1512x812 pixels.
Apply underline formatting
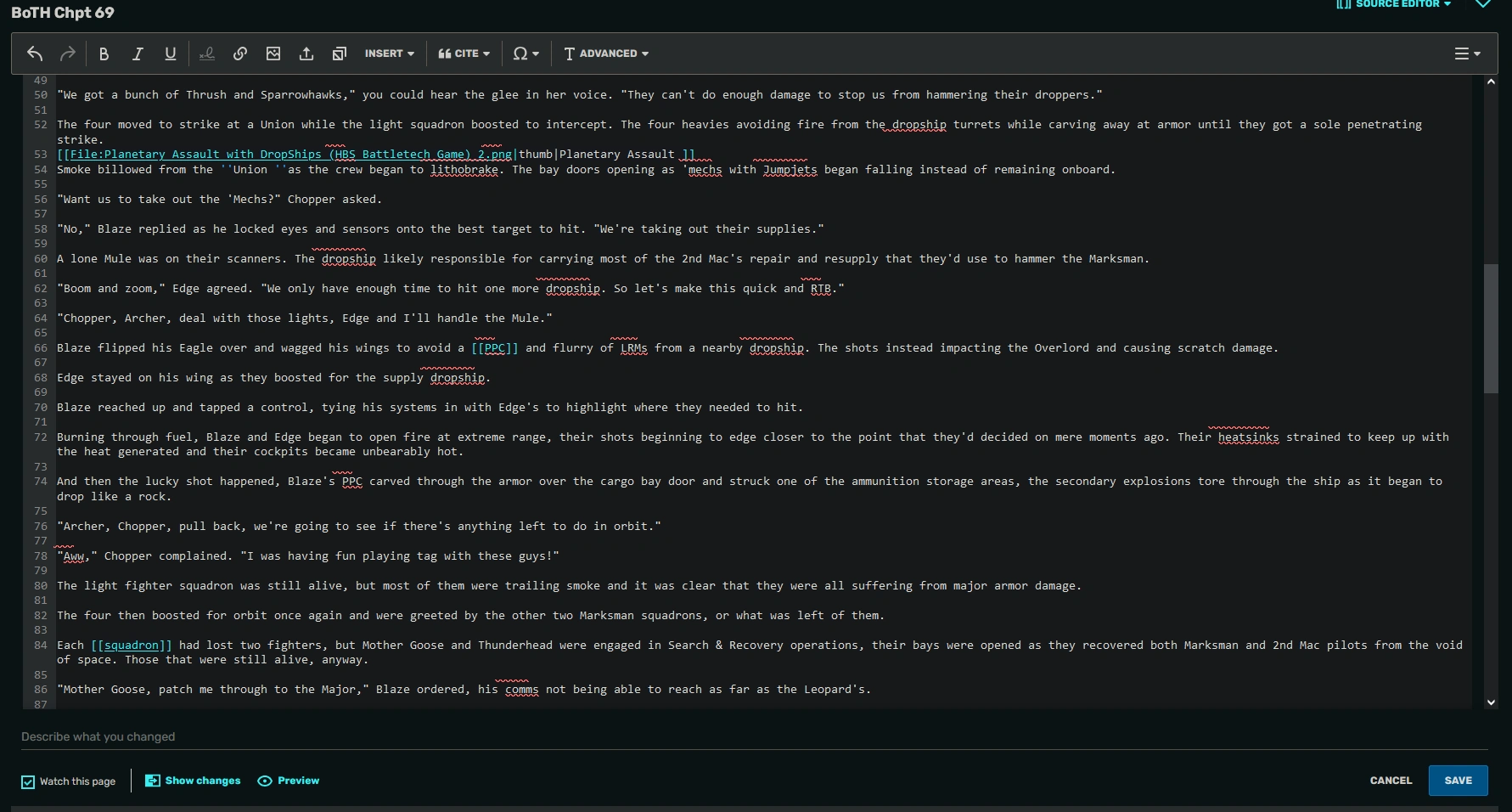170,53
